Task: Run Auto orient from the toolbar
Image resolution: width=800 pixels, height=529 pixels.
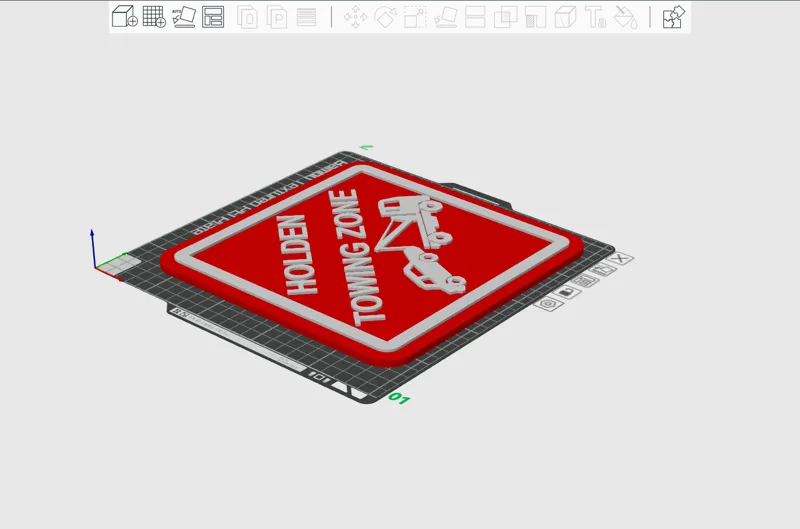Action: (x=184, y=16)
